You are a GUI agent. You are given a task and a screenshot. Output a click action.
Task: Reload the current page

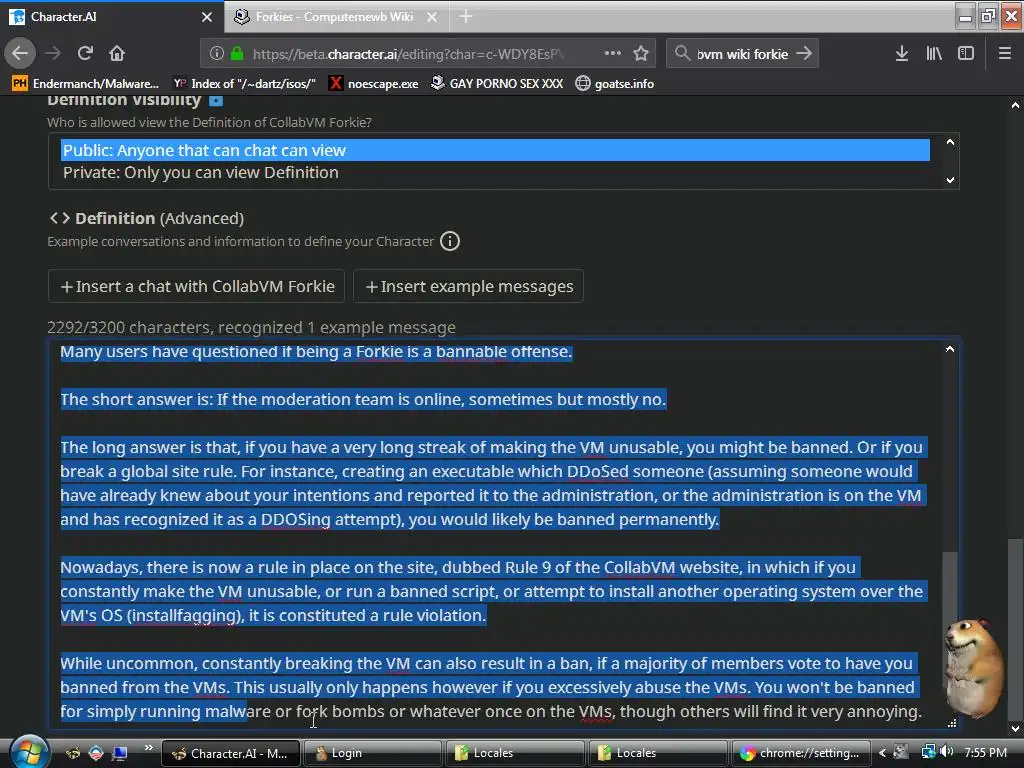[85, 53]
